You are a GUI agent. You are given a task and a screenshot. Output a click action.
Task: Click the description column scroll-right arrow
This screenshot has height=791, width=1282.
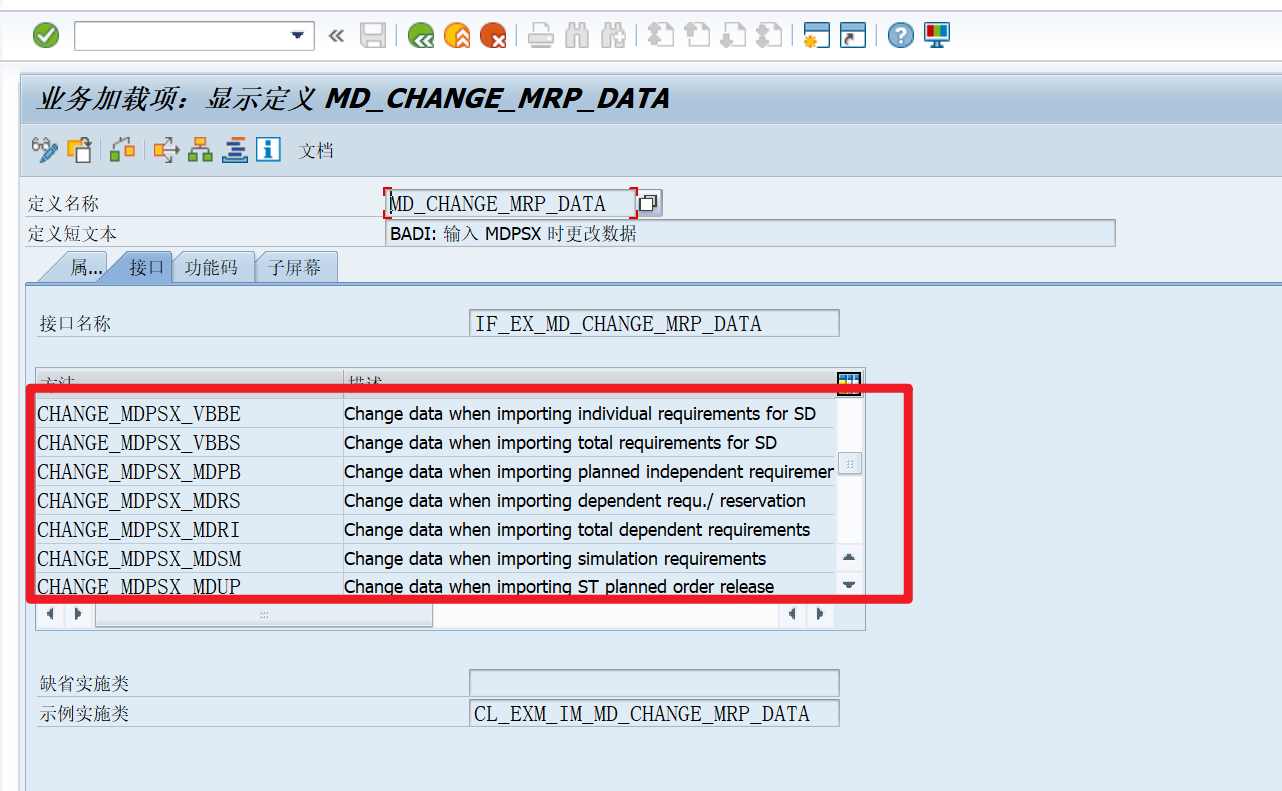(x=819, y=615)
